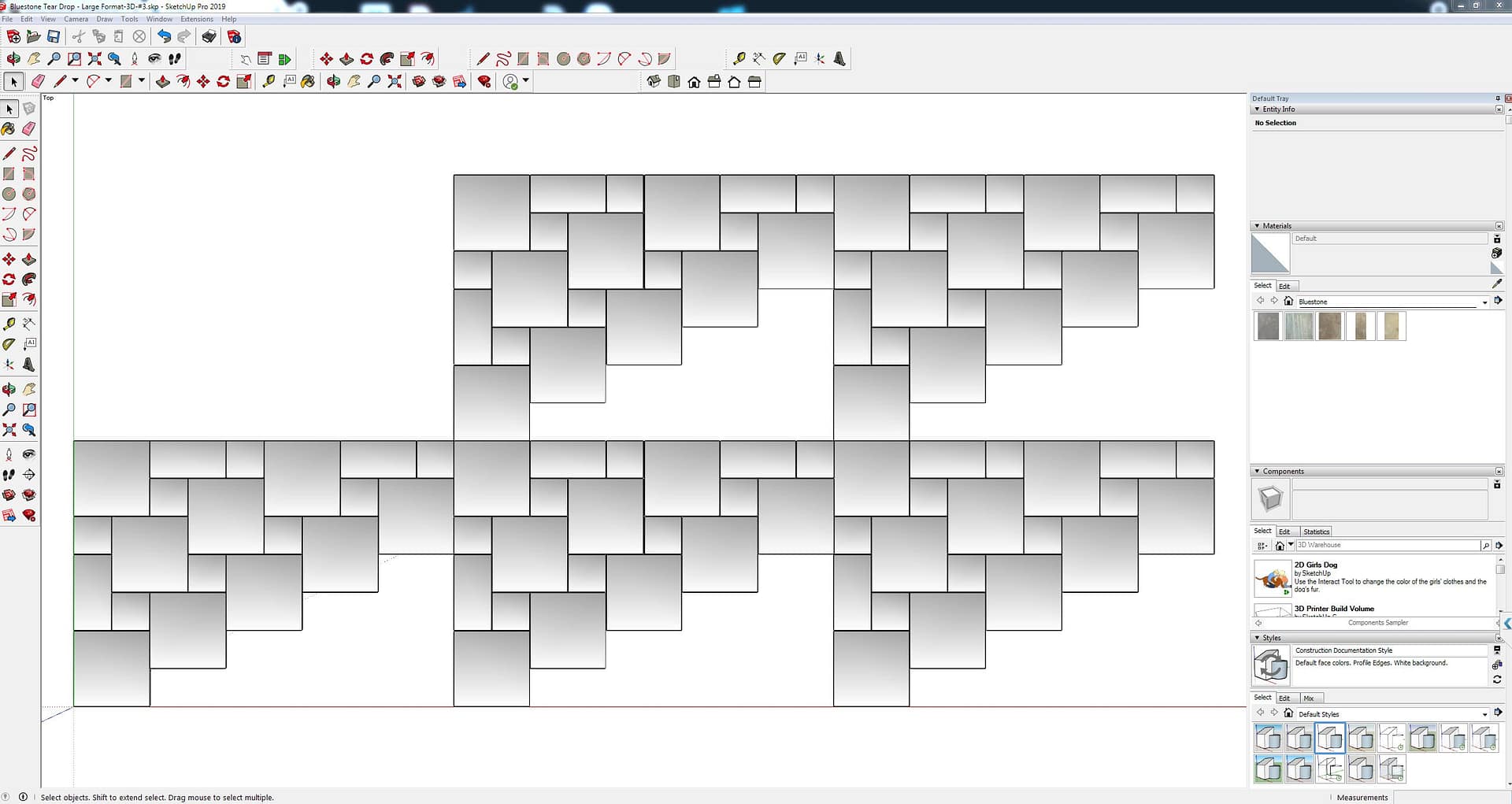
Task: Collapse the Materials panel header
Action: click(x=1257, y=226)
